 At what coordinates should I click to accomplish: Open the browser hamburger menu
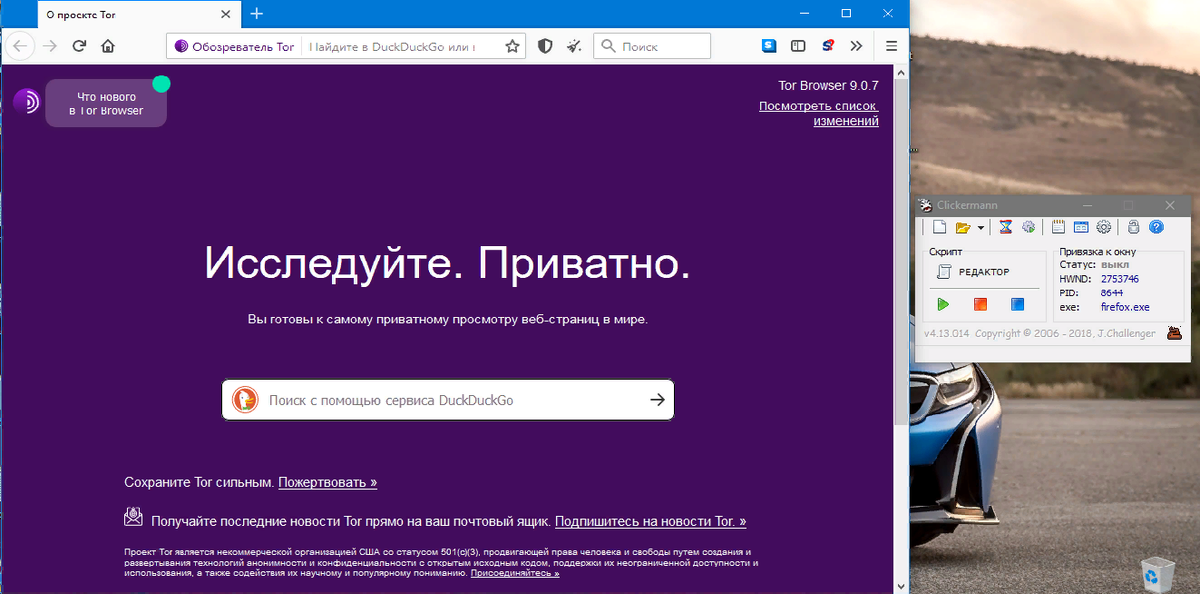891,46
